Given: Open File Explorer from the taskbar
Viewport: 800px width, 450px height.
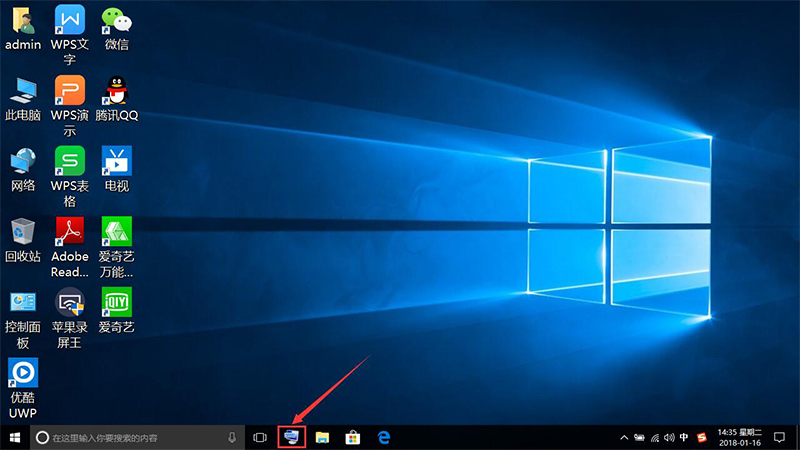Looking at the screenshot, I should pos(322,438).
